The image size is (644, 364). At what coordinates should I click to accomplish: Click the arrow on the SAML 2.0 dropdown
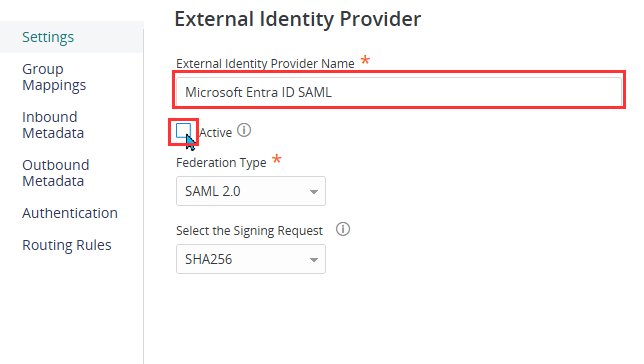coord(314,191)
